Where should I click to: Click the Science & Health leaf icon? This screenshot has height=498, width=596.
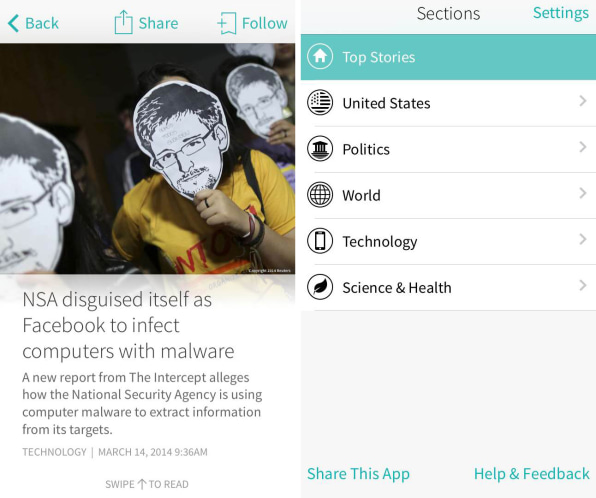[320, 287]
